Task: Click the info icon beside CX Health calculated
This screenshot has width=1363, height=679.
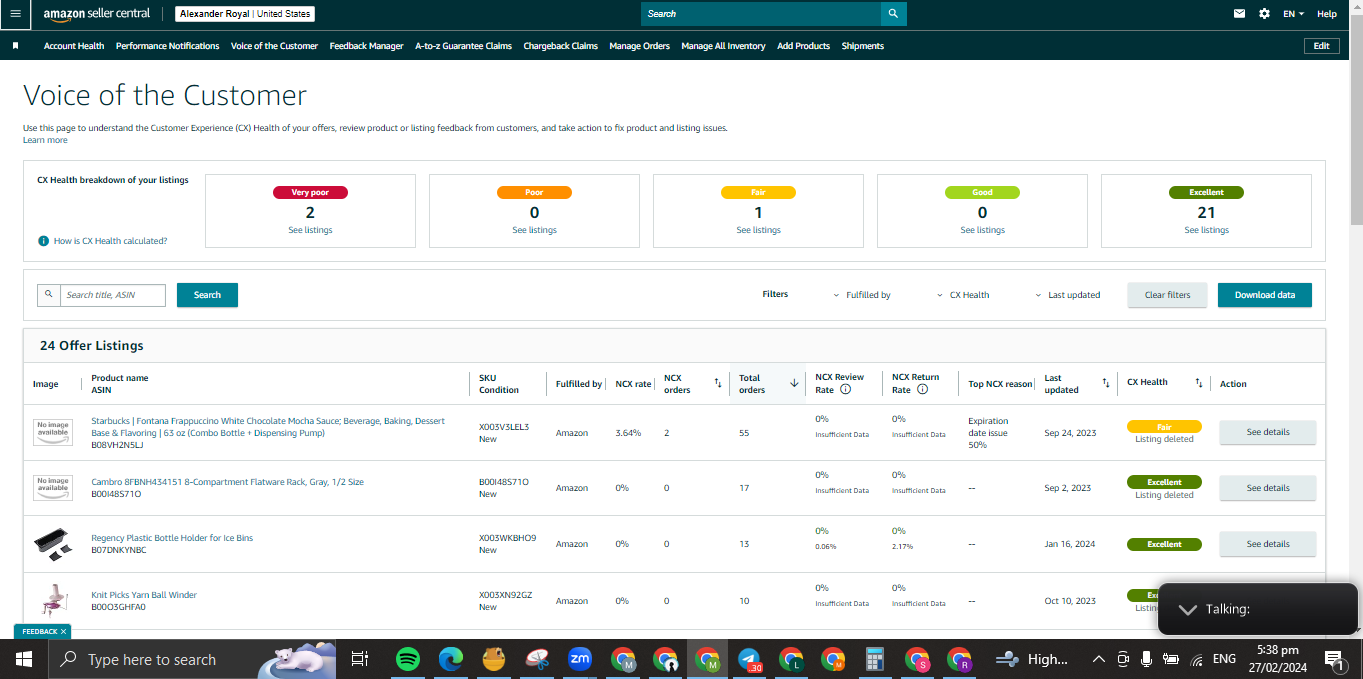Action: coord(44,241)
